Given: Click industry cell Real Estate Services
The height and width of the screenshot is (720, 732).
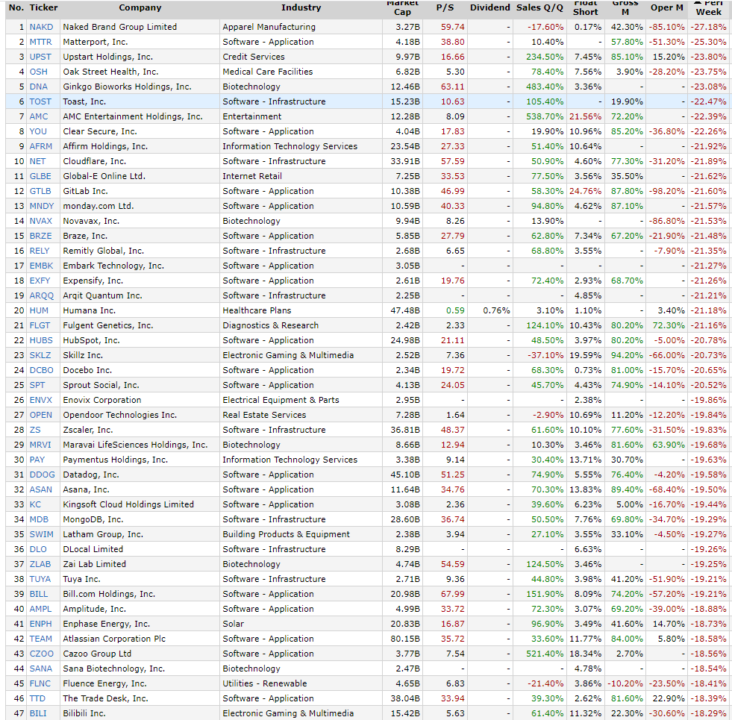Looking at the screenshot, I should pyautogui.click(x=264, y=416).
